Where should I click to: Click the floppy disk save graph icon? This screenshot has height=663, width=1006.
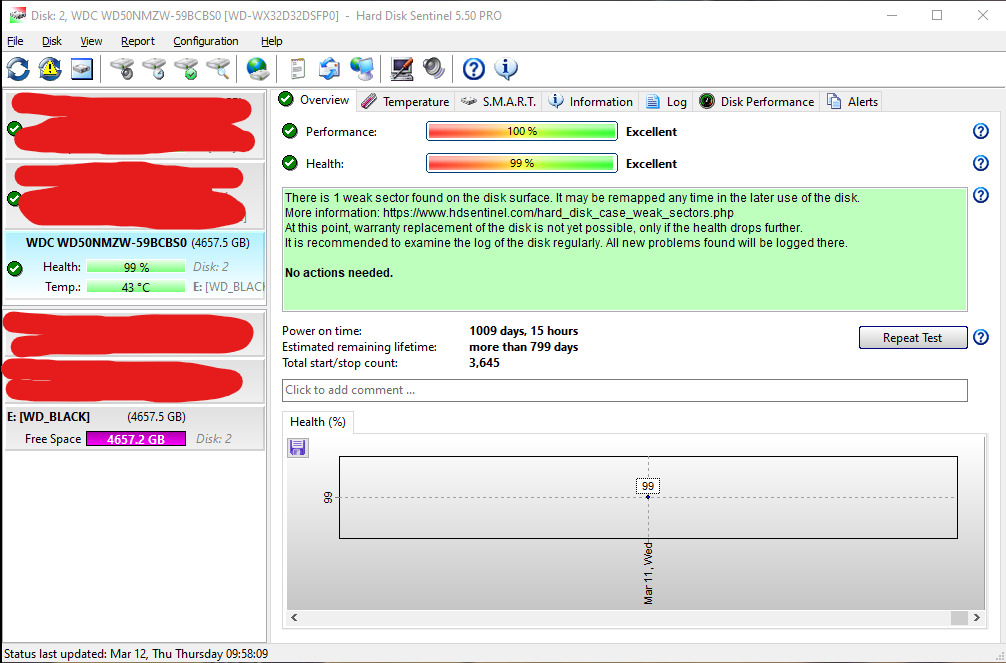(298, 447)
